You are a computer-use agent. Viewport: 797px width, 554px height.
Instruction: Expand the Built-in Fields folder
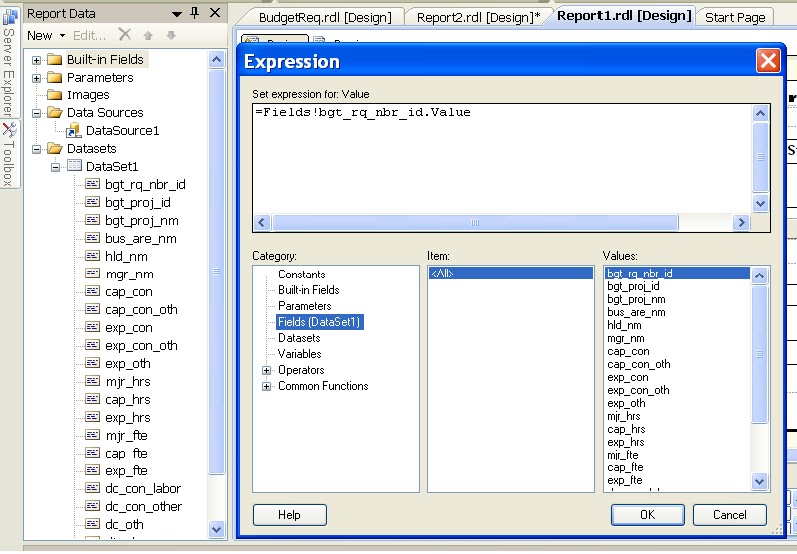tap(36, 60)
